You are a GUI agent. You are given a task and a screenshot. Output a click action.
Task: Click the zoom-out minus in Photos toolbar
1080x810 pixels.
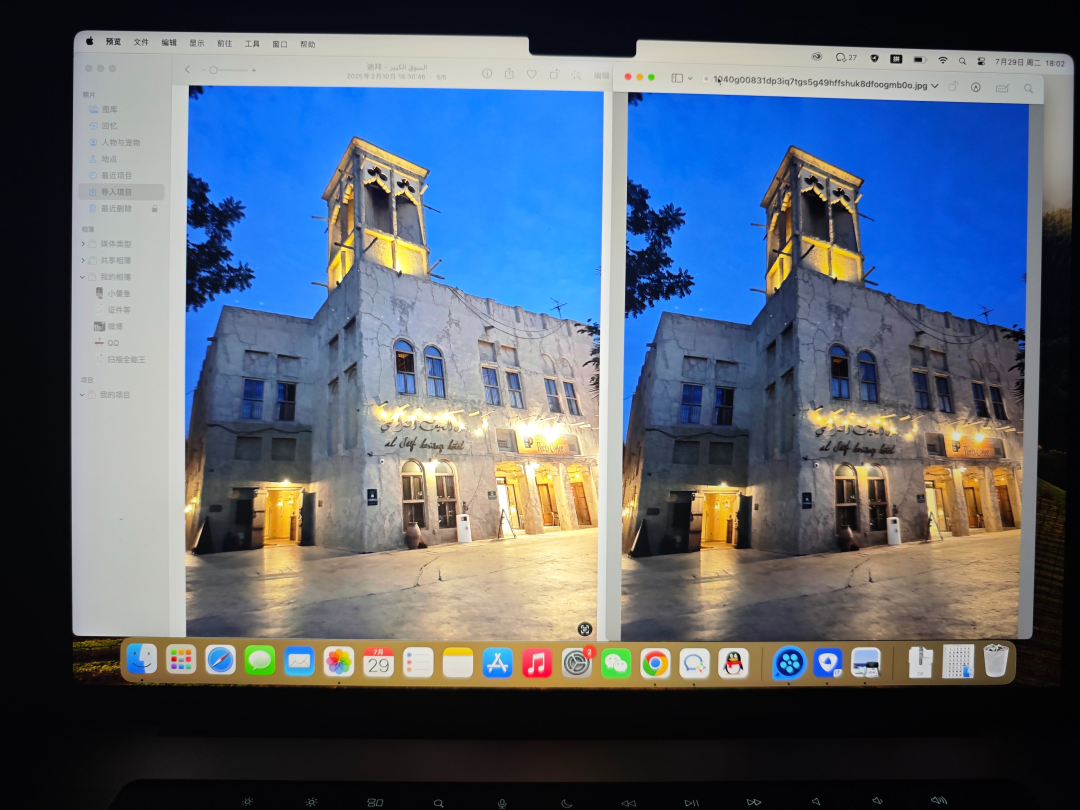pyautogui.click(x=203, y=70)
